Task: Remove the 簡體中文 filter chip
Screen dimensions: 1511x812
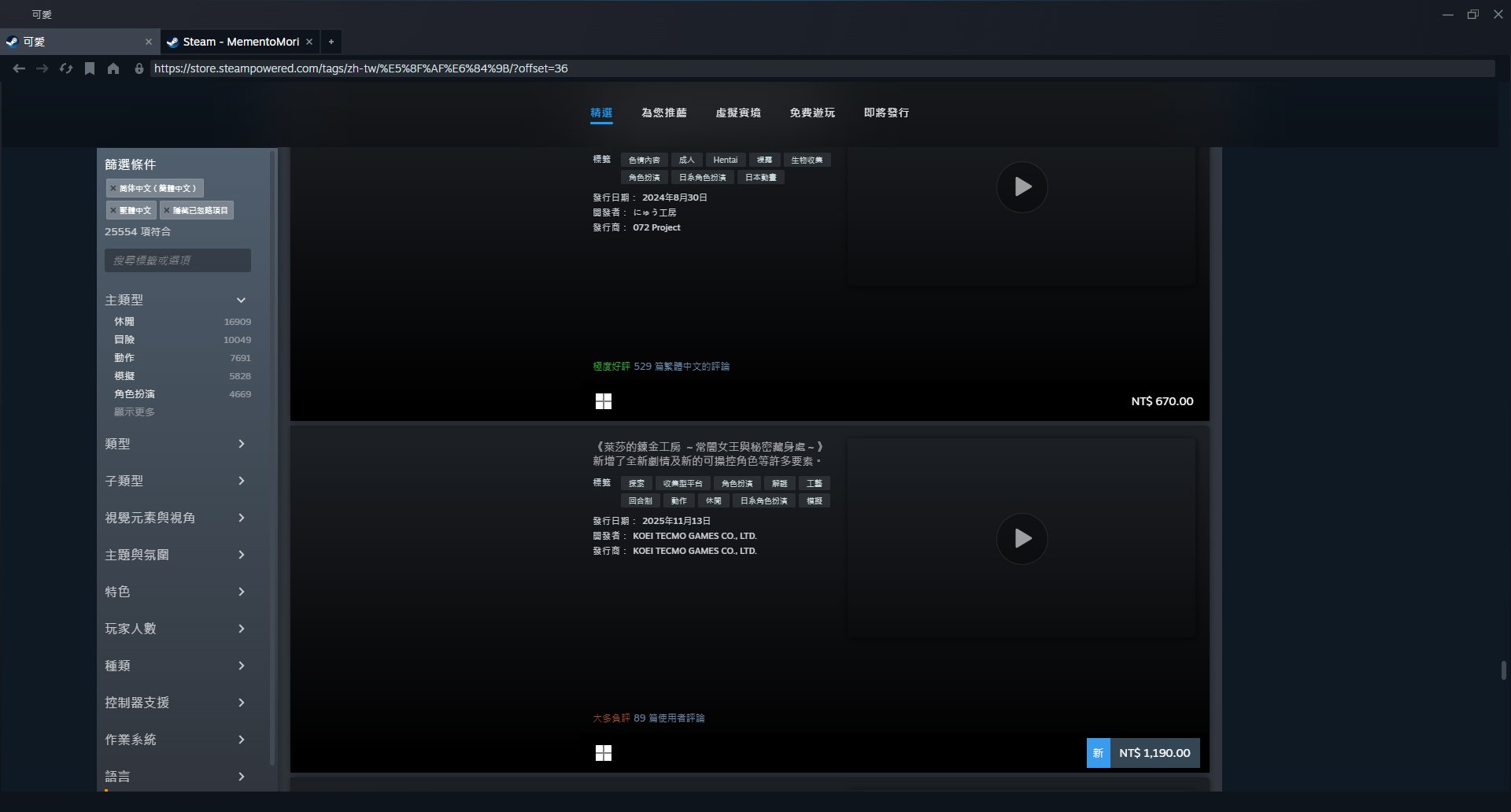Action: [113, 189]
